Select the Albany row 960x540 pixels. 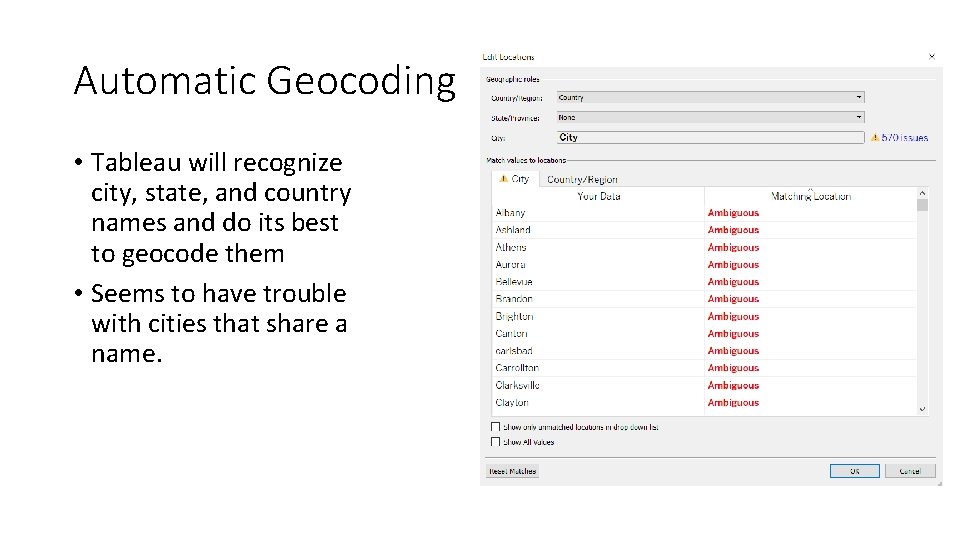pyautogui.click(x=704, y=212)
